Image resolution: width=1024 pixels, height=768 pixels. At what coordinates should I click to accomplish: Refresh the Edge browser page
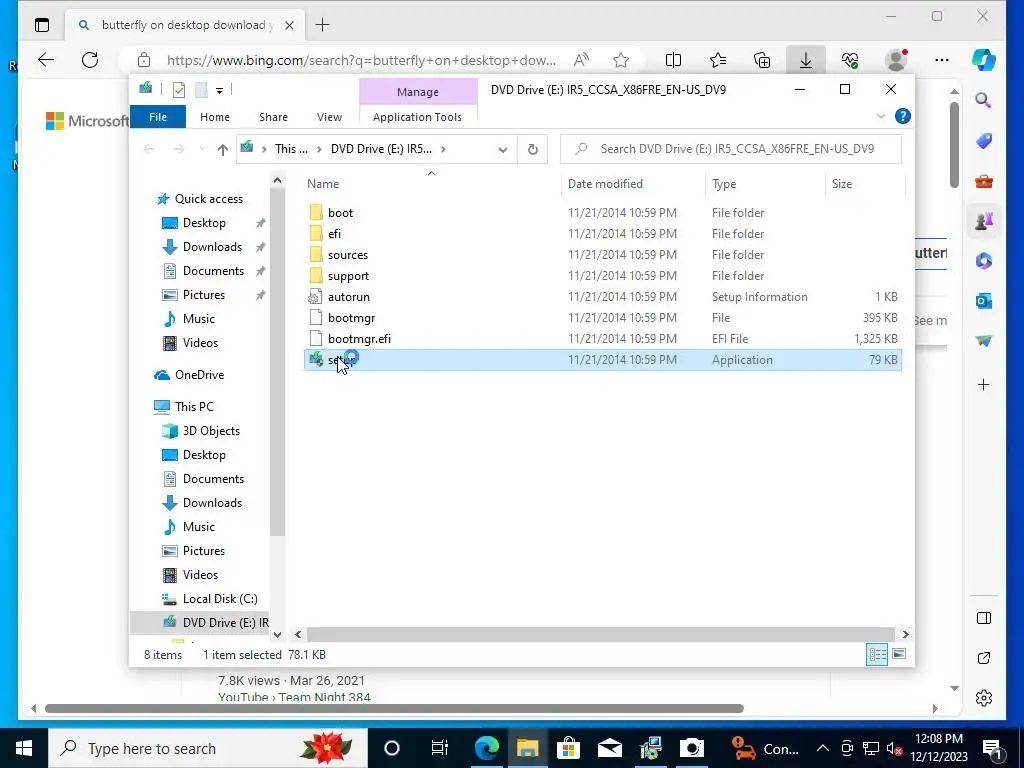pos(90,60)
